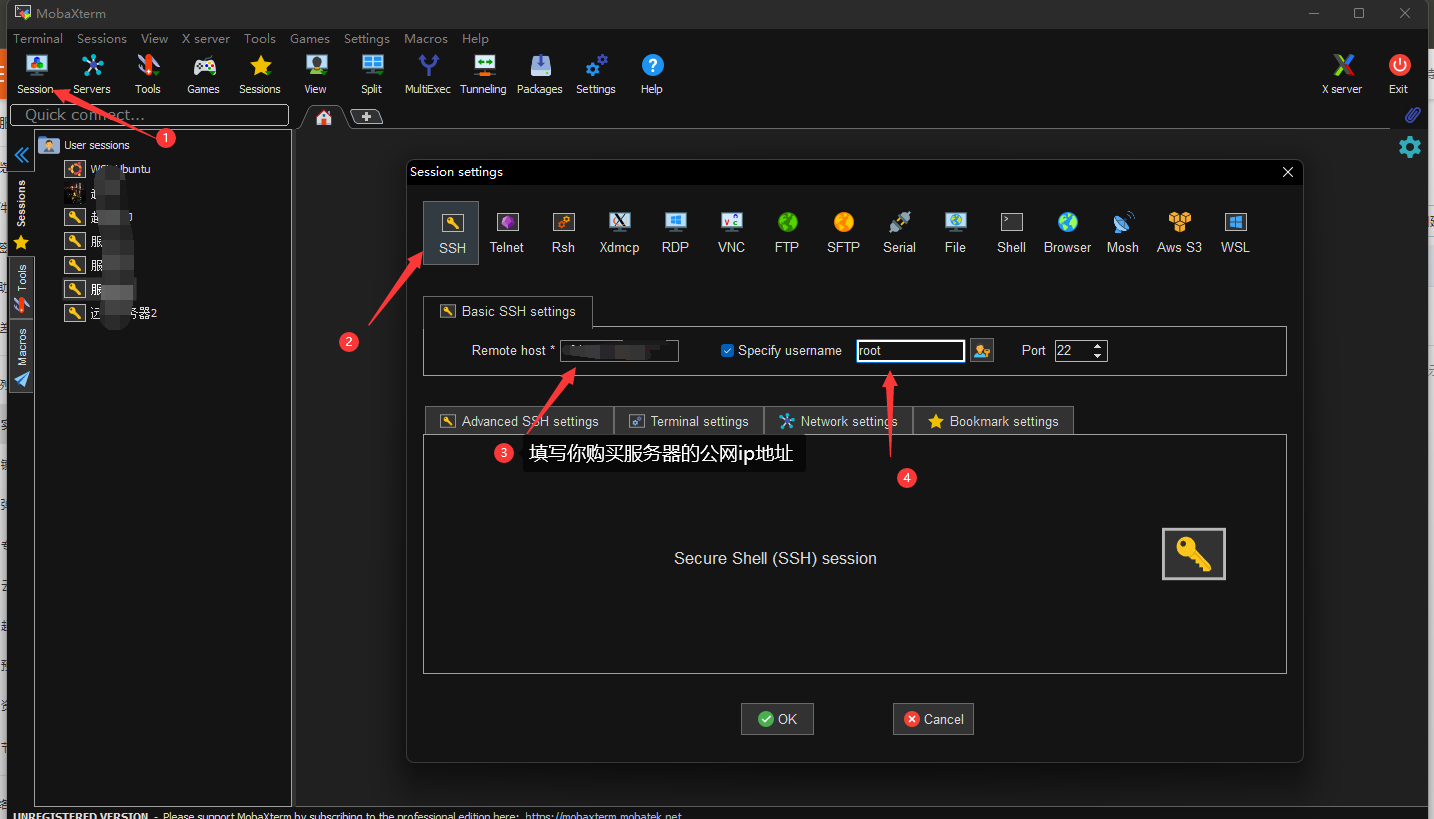Open the Sessions menu in menu bar

(x=102, y=39)
